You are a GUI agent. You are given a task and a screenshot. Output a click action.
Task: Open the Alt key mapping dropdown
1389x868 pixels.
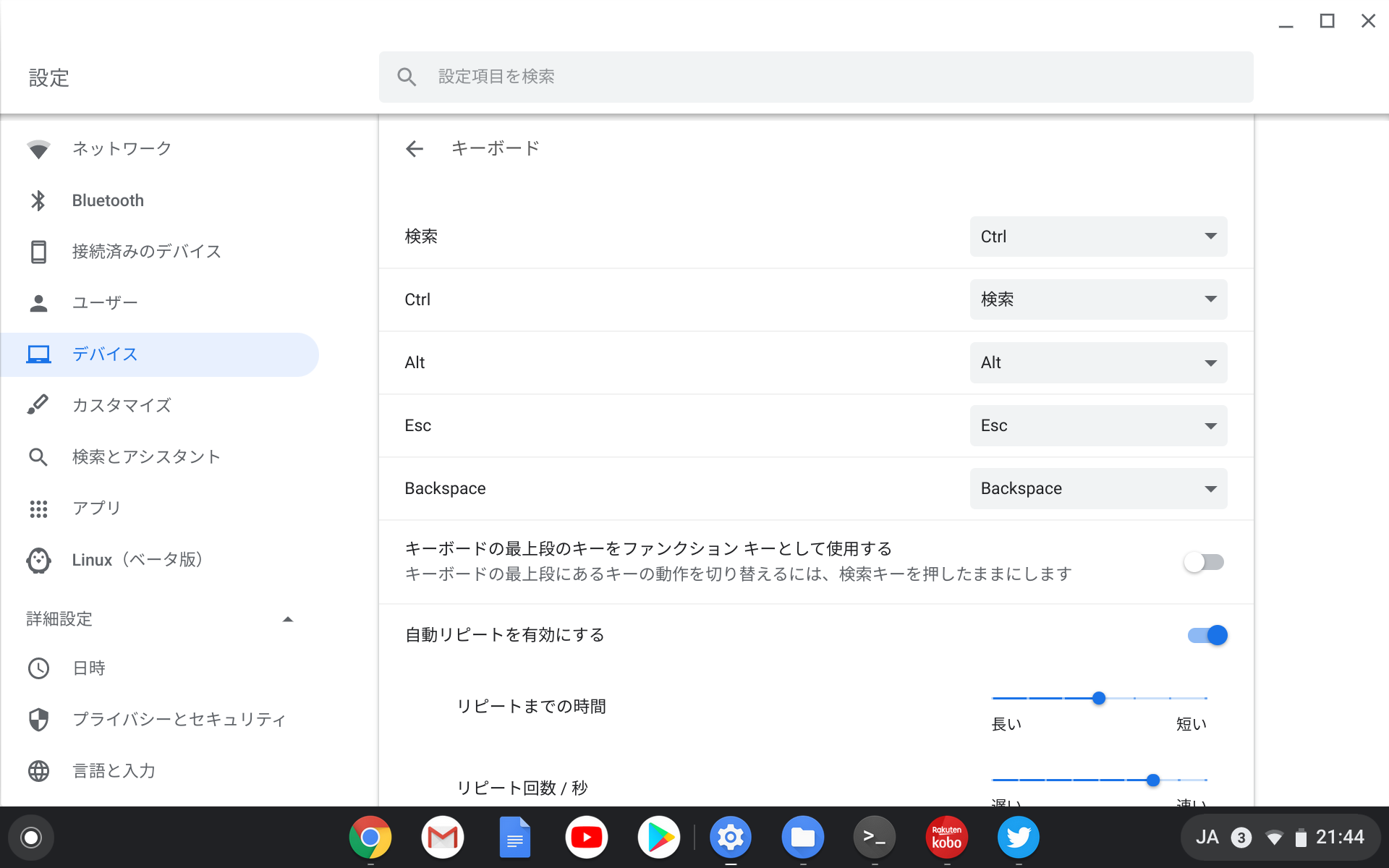pyautogui.click(x=1098, y=362)
